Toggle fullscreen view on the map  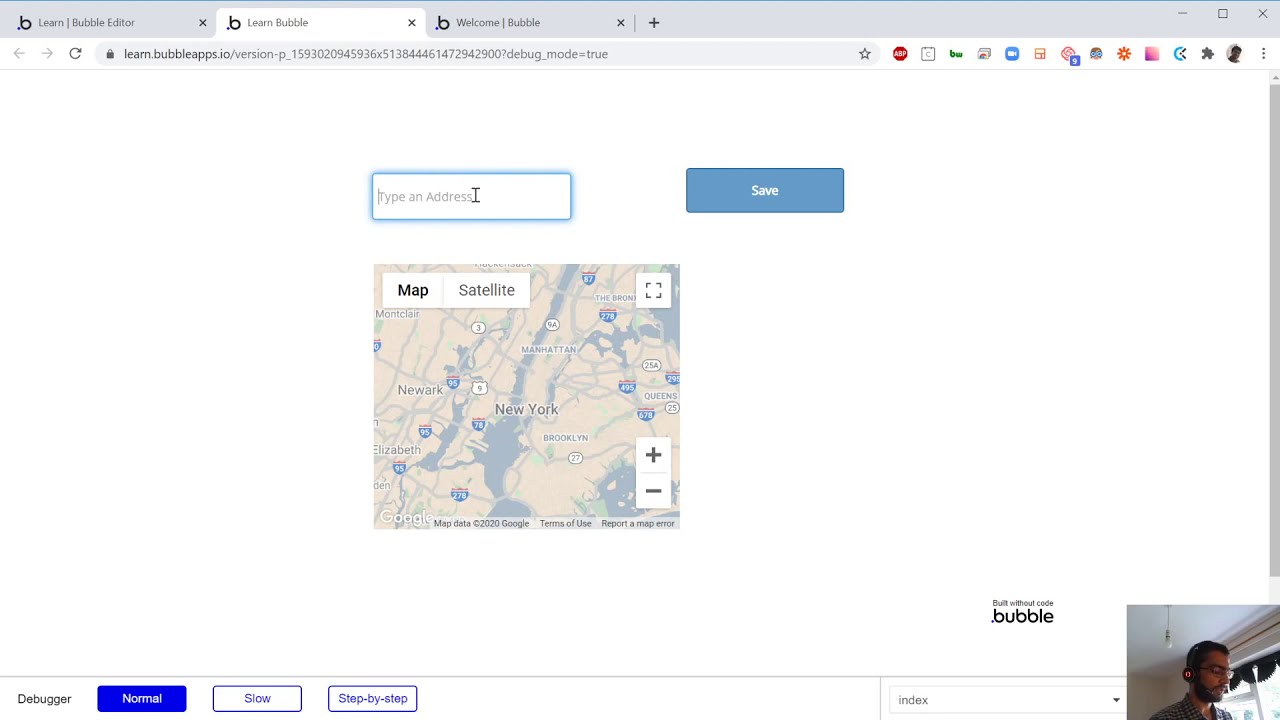(x=653, y=290)
